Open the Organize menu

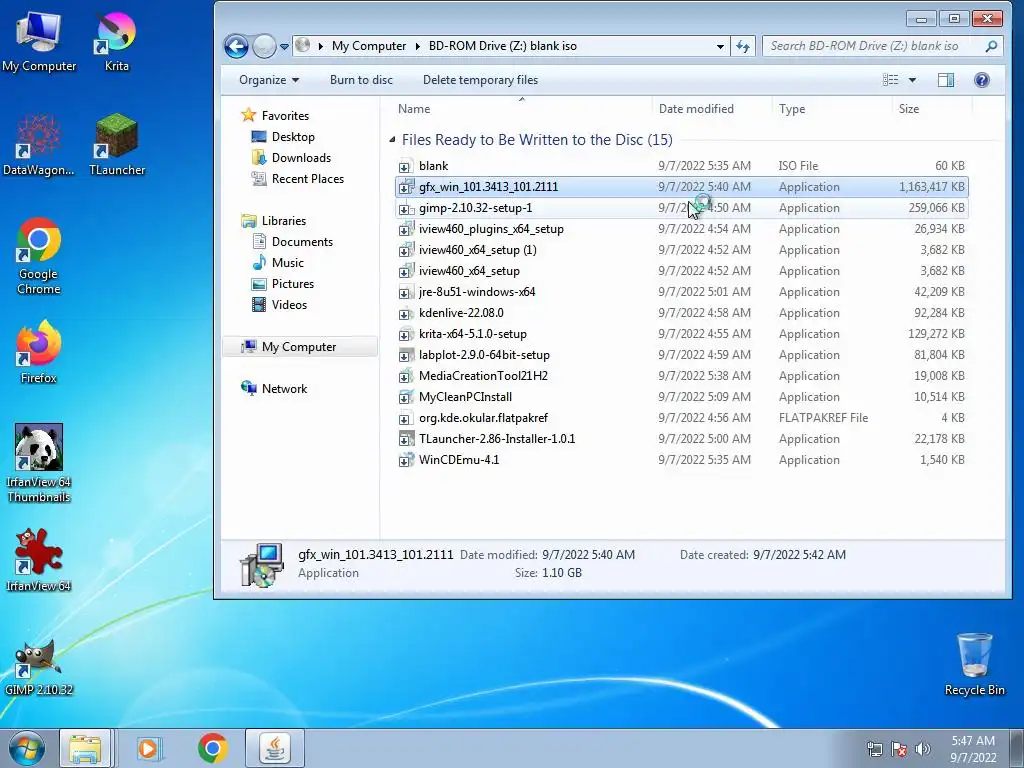coord(268,80)
